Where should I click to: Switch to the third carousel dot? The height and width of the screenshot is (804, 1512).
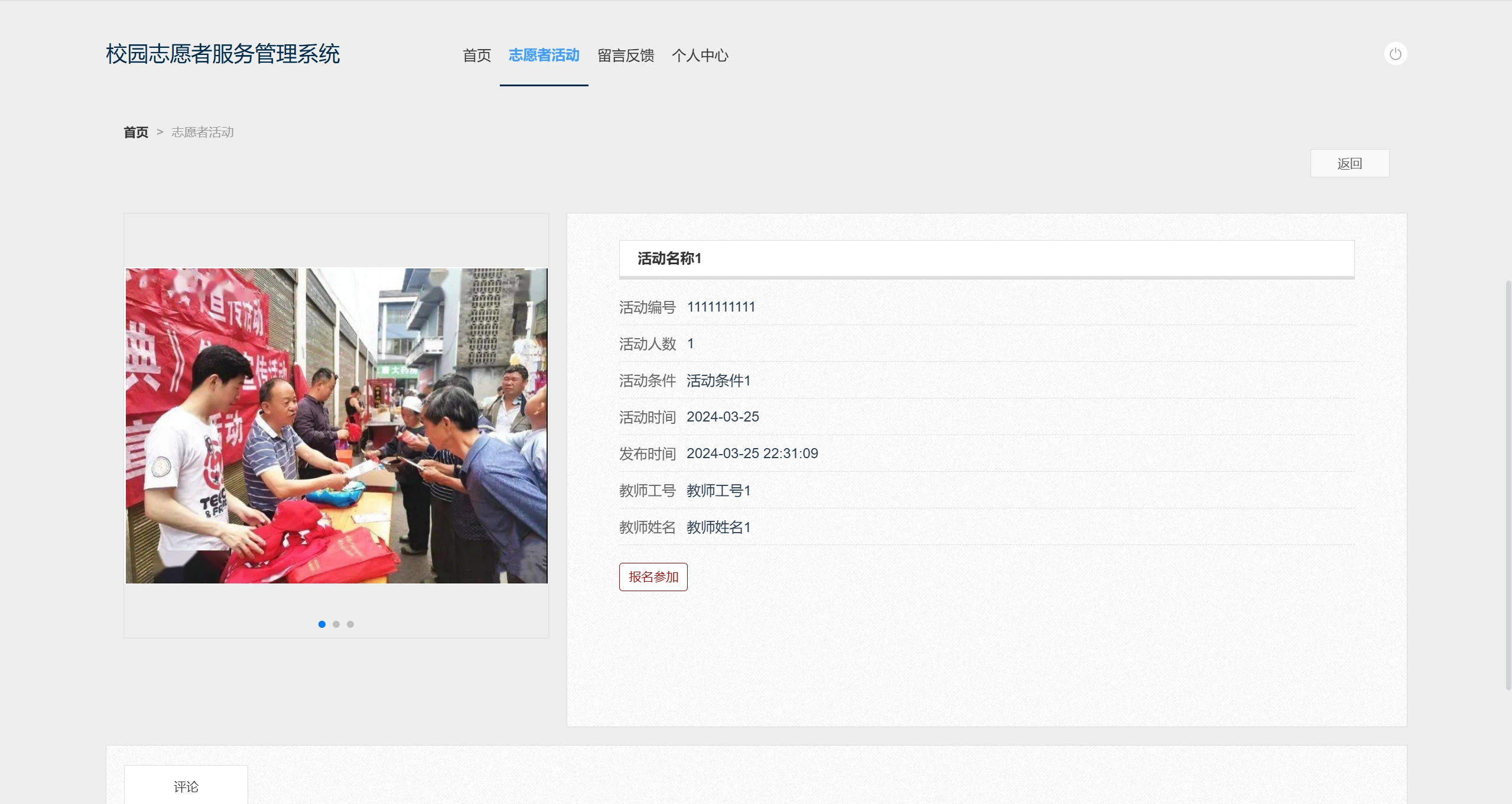pyautogui.click(x=350, y=624)
